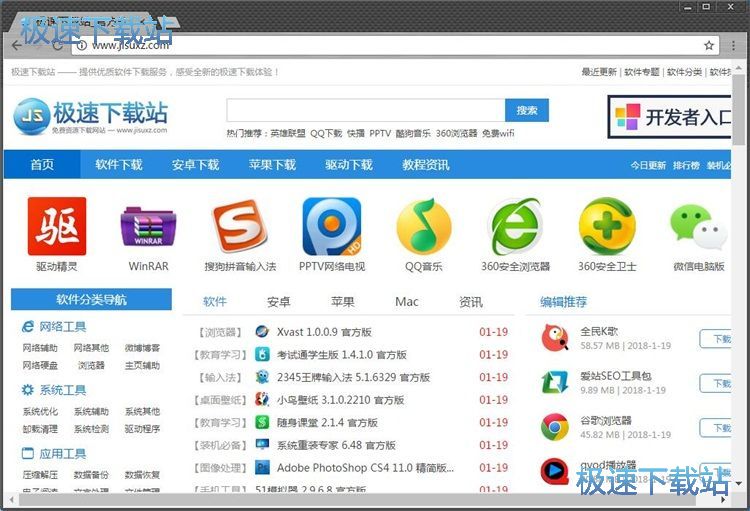The height and width of the screenshot is (511, 750).
Task: Open 软件下载 navigation item
Action: coord(119,165)
